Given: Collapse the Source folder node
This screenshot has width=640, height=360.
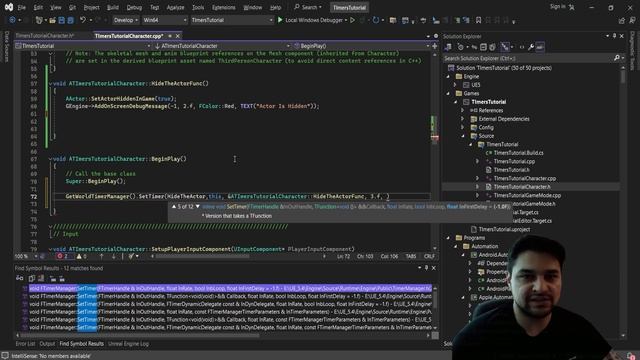Looking at the screenshot, I should pyautogui.click(x=463, y=136).
